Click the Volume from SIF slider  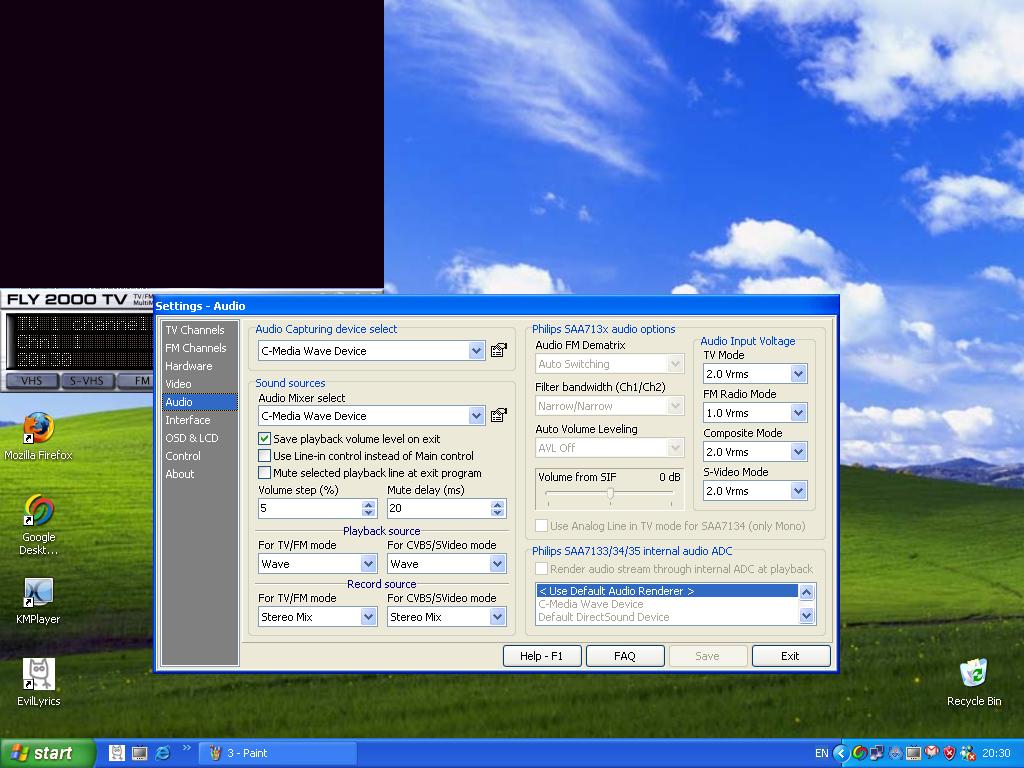pyautogui.click(x=610, y=493)
